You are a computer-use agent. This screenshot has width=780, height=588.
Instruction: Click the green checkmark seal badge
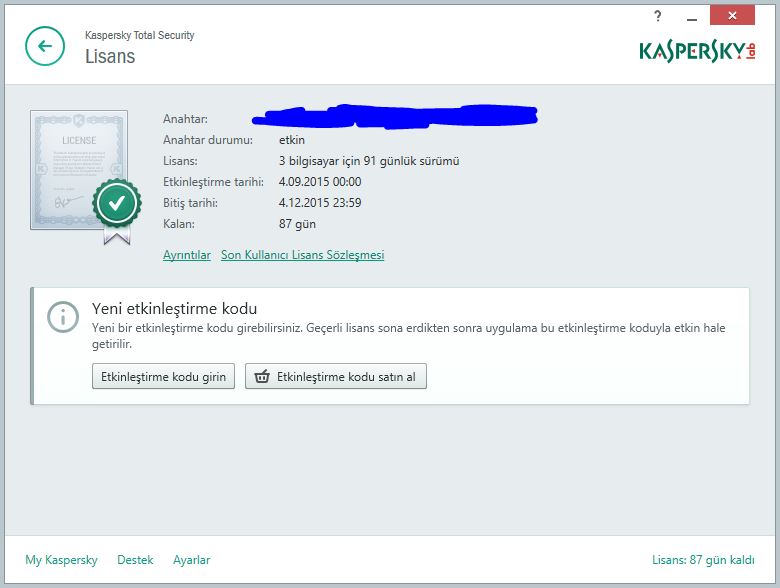point(117,203)
